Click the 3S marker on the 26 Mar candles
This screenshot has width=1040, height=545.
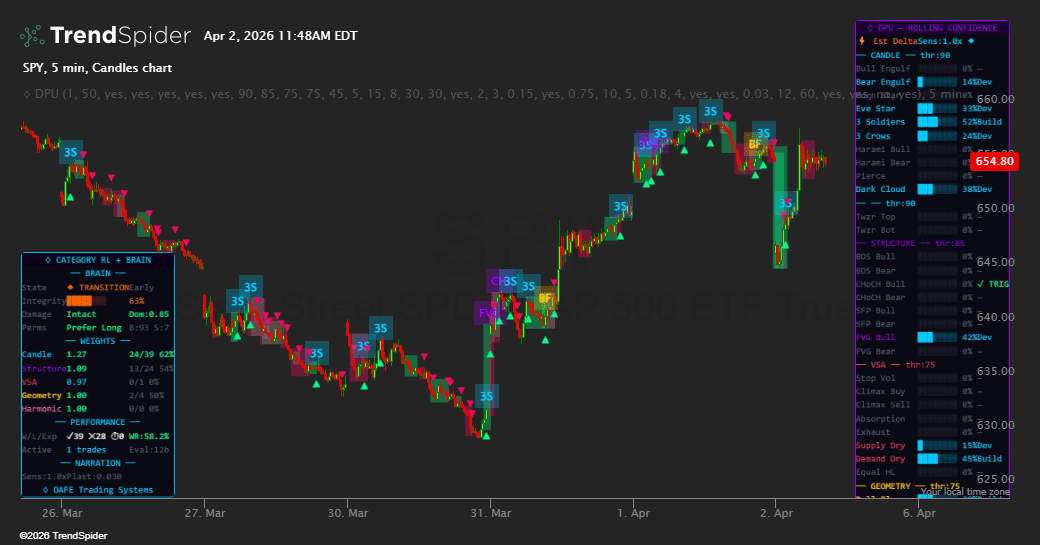click(71, 152)
